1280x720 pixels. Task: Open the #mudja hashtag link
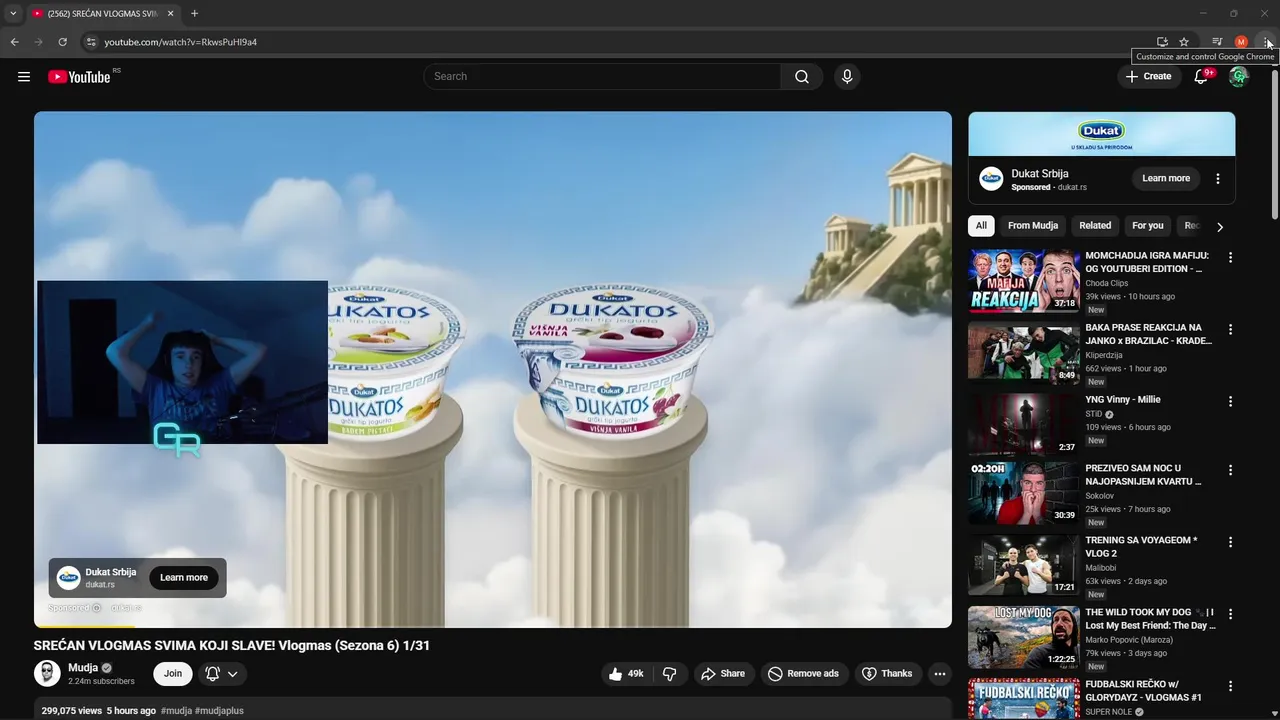[176, 711]
